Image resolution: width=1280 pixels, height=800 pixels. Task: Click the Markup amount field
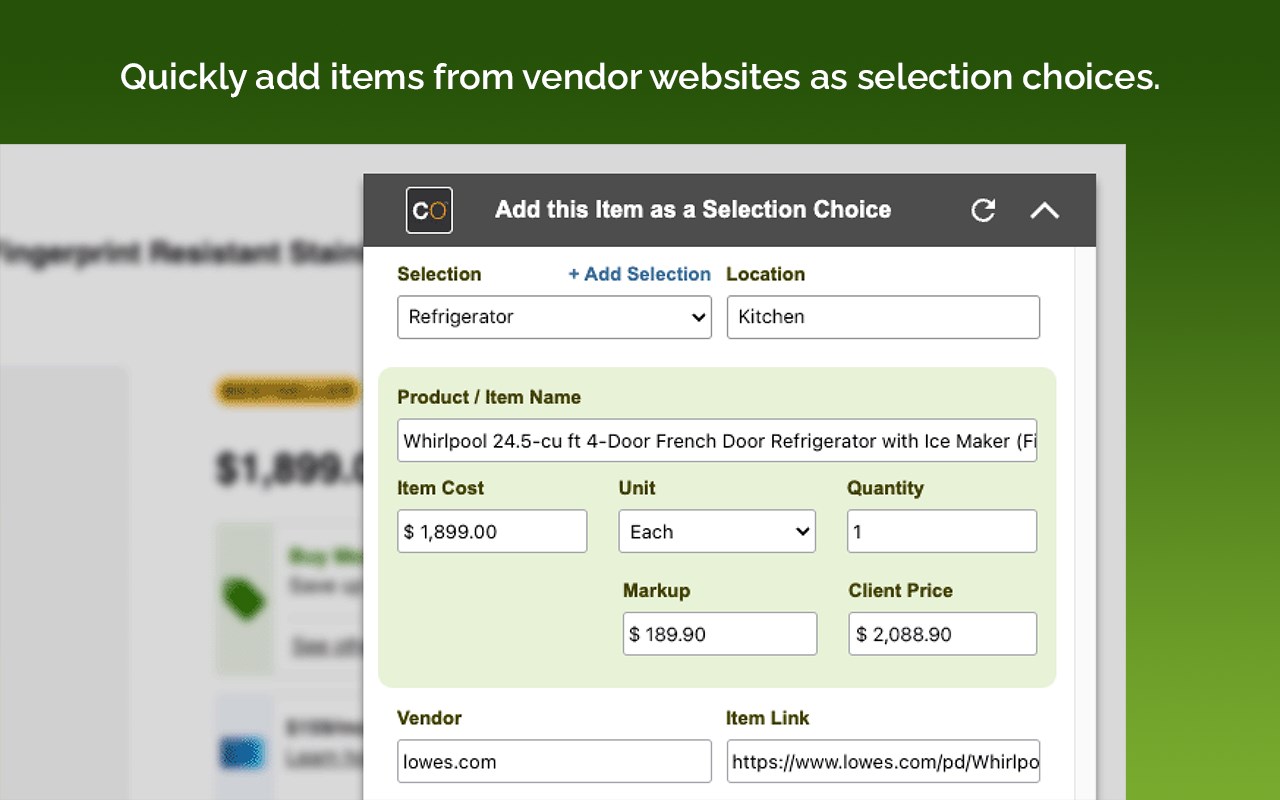(719, 634)
